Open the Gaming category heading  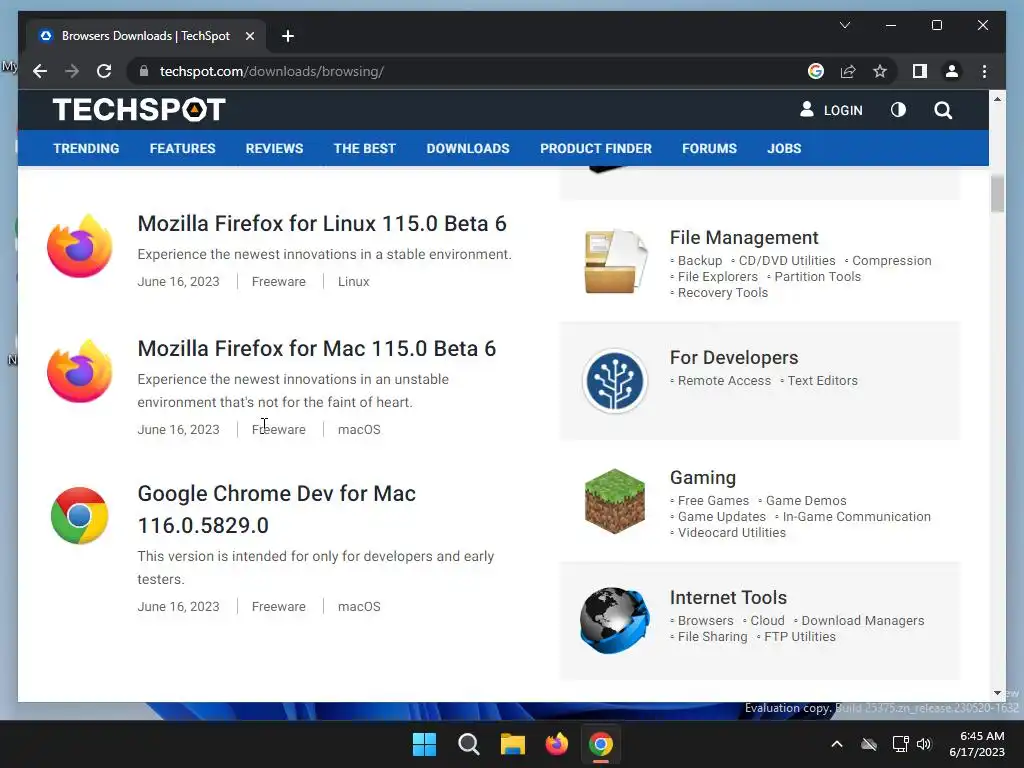coord(703,478)
